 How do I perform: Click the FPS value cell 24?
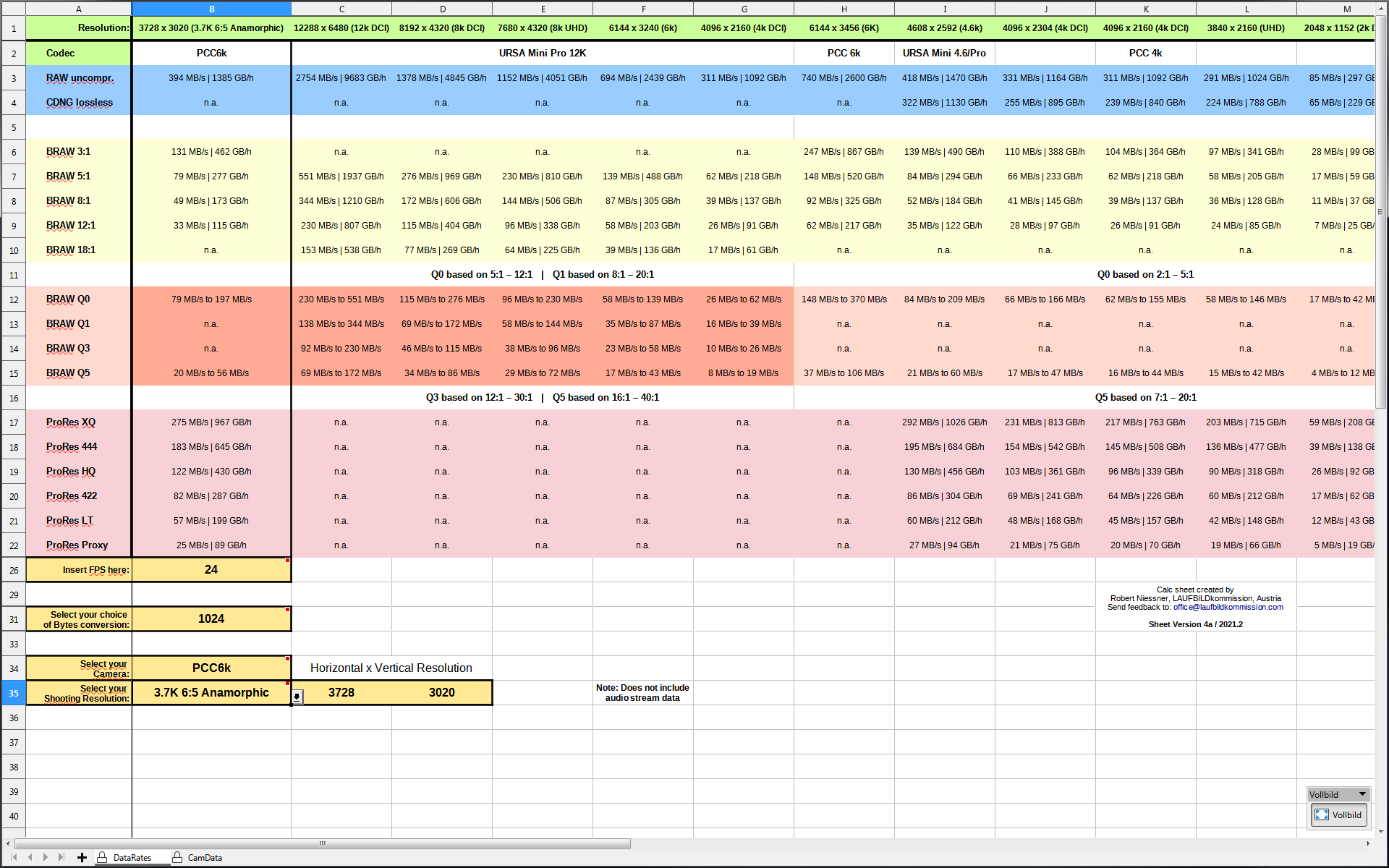(x=211, y=570)
